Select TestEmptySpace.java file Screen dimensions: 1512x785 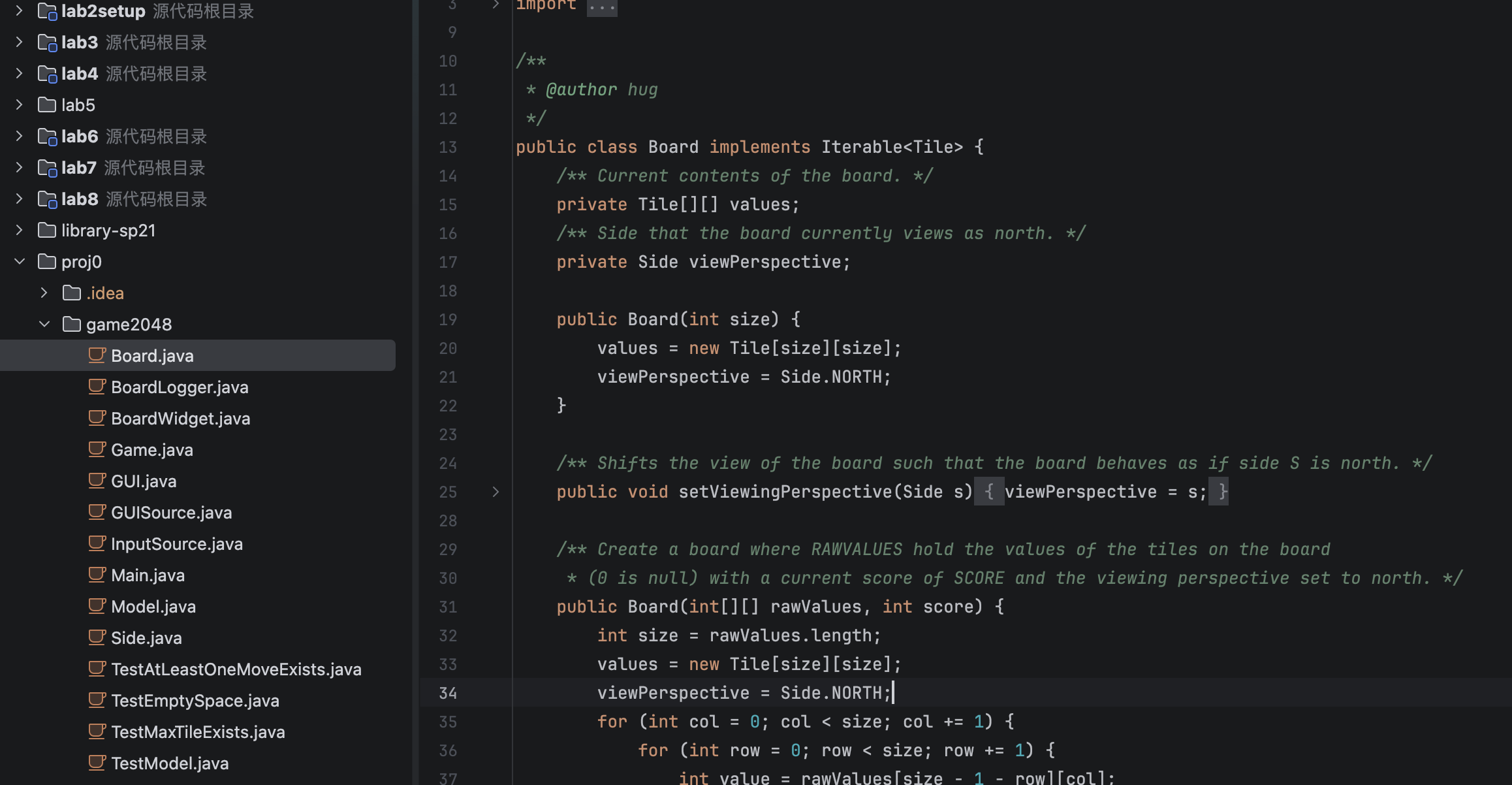(x=195, y=700)
